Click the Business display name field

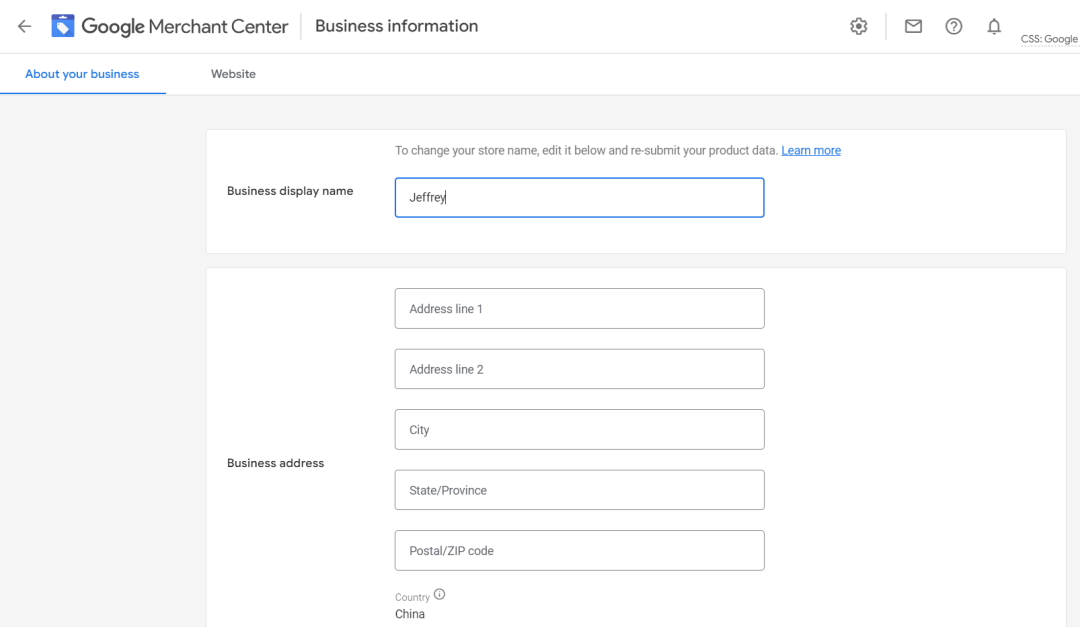(x=579, y=197)
